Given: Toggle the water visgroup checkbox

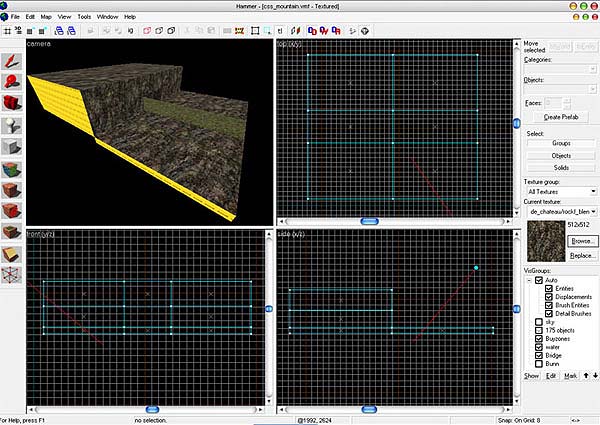Looking at the screenshot, I should 538,347.
